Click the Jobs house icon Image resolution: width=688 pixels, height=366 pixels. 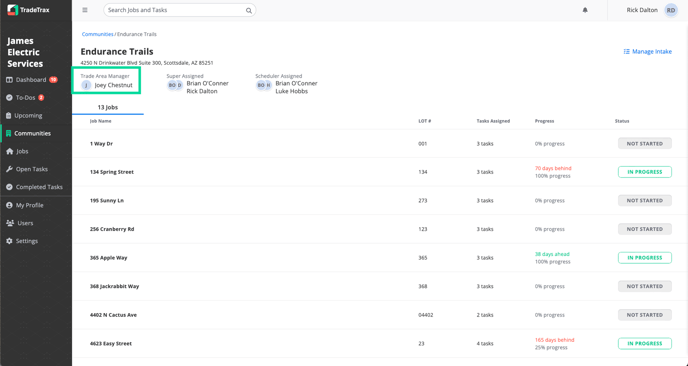click(x=9, y=151)
